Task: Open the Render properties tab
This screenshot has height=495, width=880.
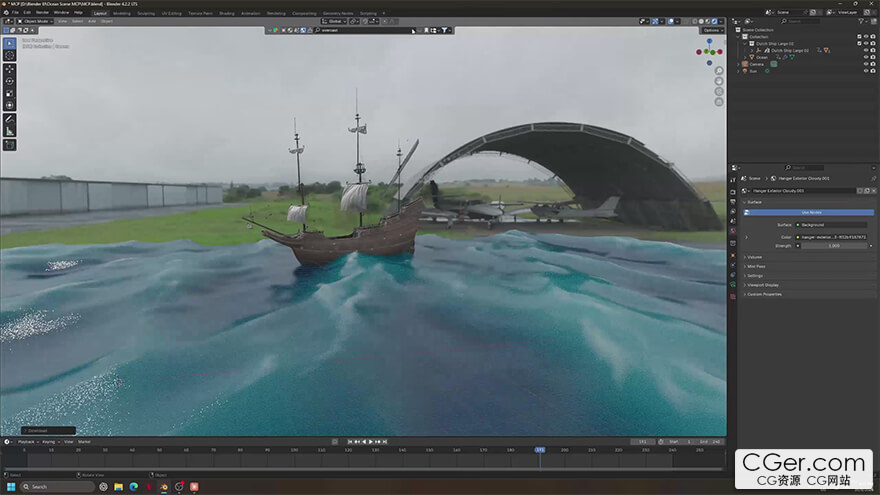Action: (x=733, y=192)
